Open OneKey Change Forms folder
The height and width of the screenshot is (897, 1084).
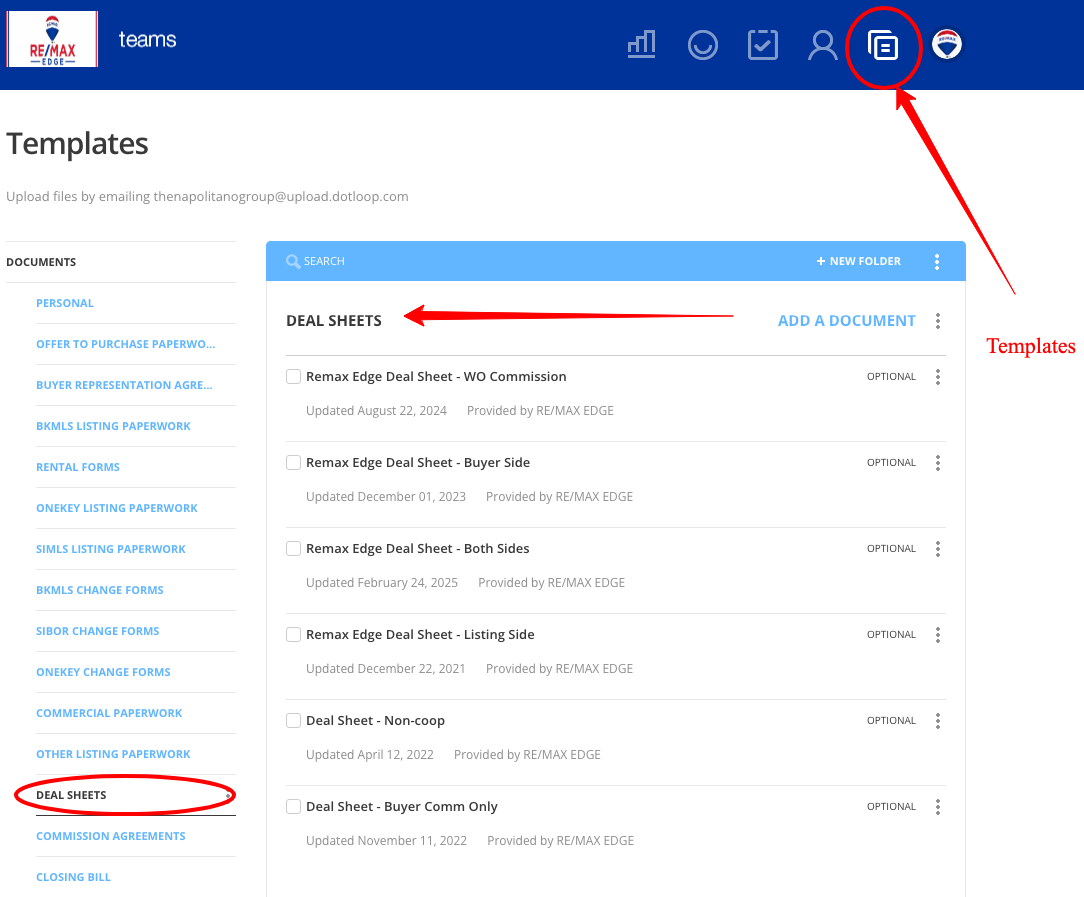pos(103,672)
